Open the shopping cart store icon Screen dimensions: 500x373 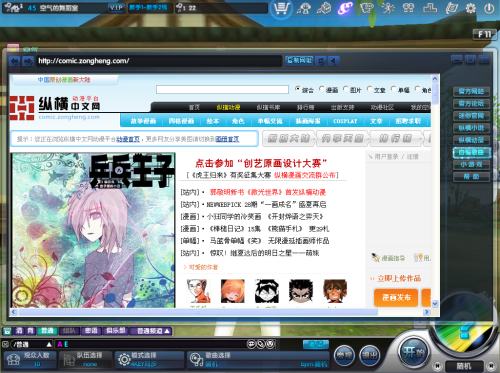click(281, 8)
